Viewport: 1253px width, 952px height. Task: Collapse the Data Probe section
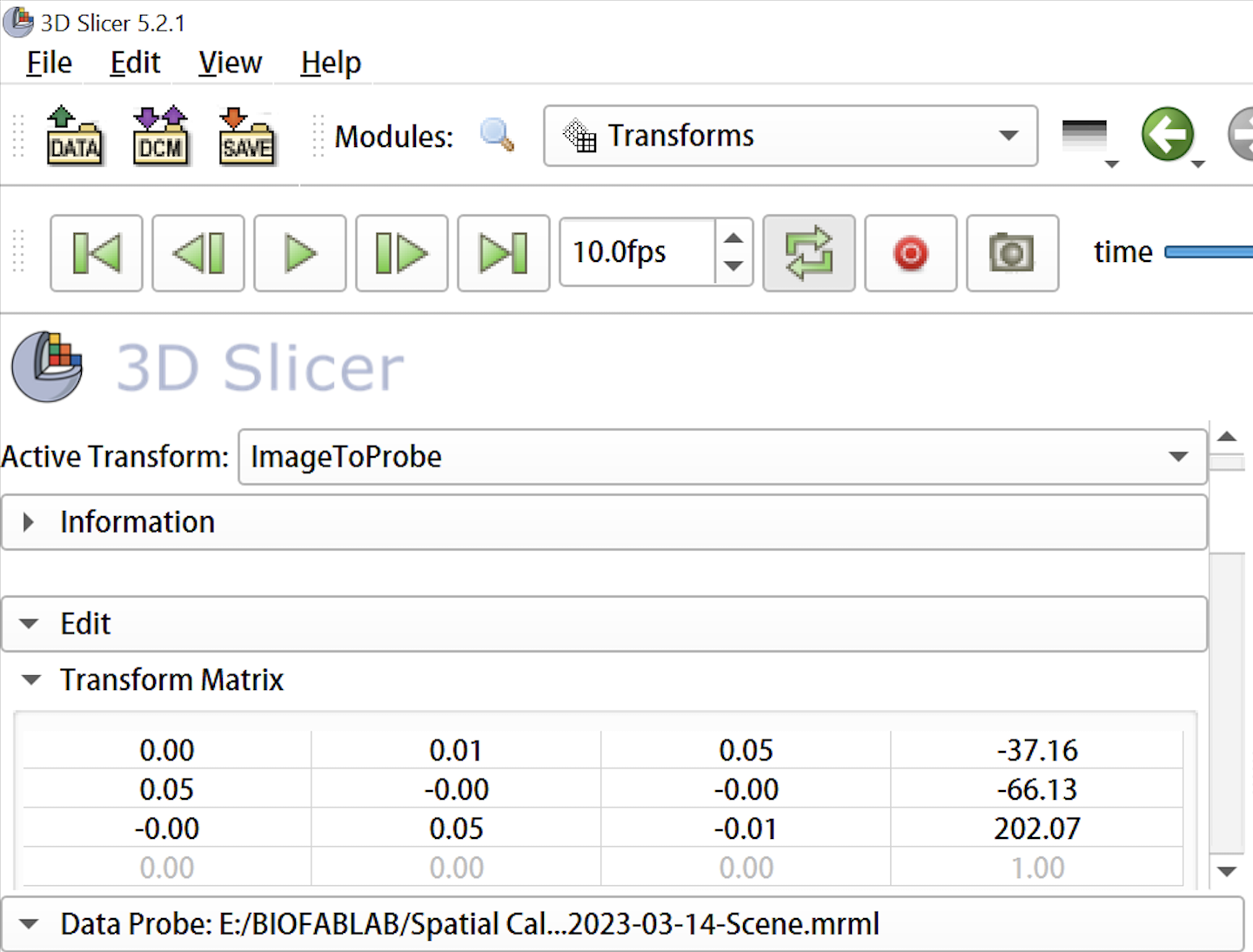point(622,924)
